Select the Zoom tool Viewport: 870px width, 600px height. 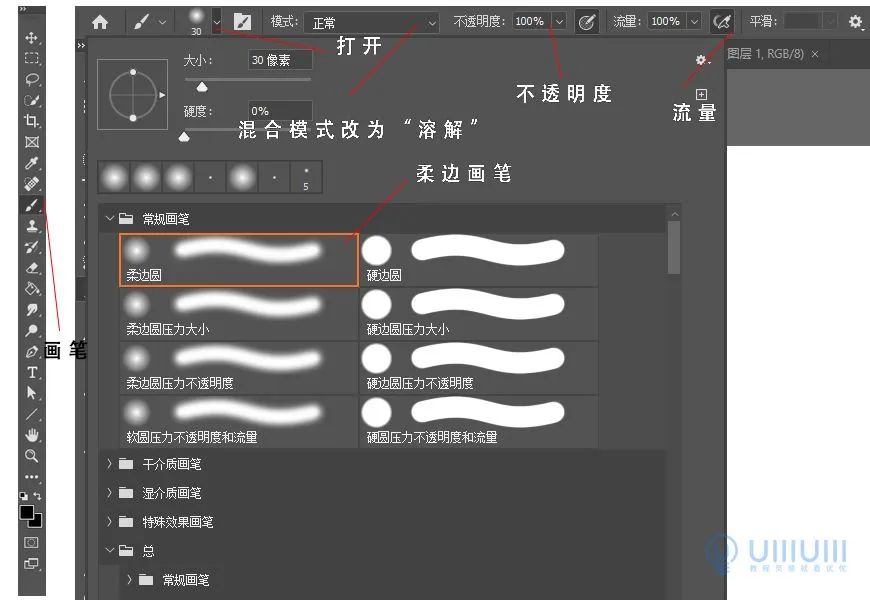pyautogui.click(x=33, y=456)
